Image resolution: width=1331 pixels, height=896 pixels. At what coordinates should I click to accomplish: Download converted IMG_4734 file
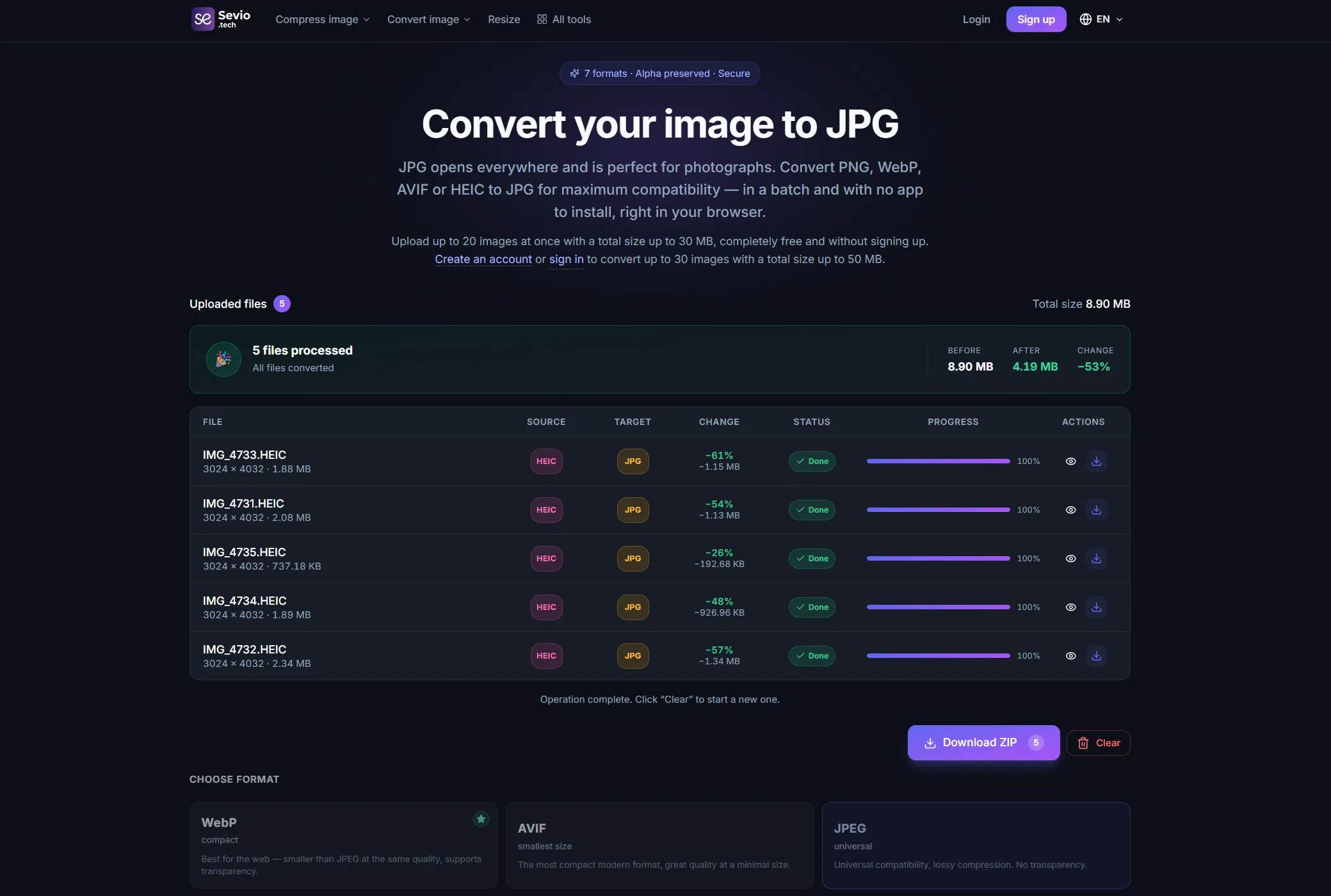point(1097,607)
